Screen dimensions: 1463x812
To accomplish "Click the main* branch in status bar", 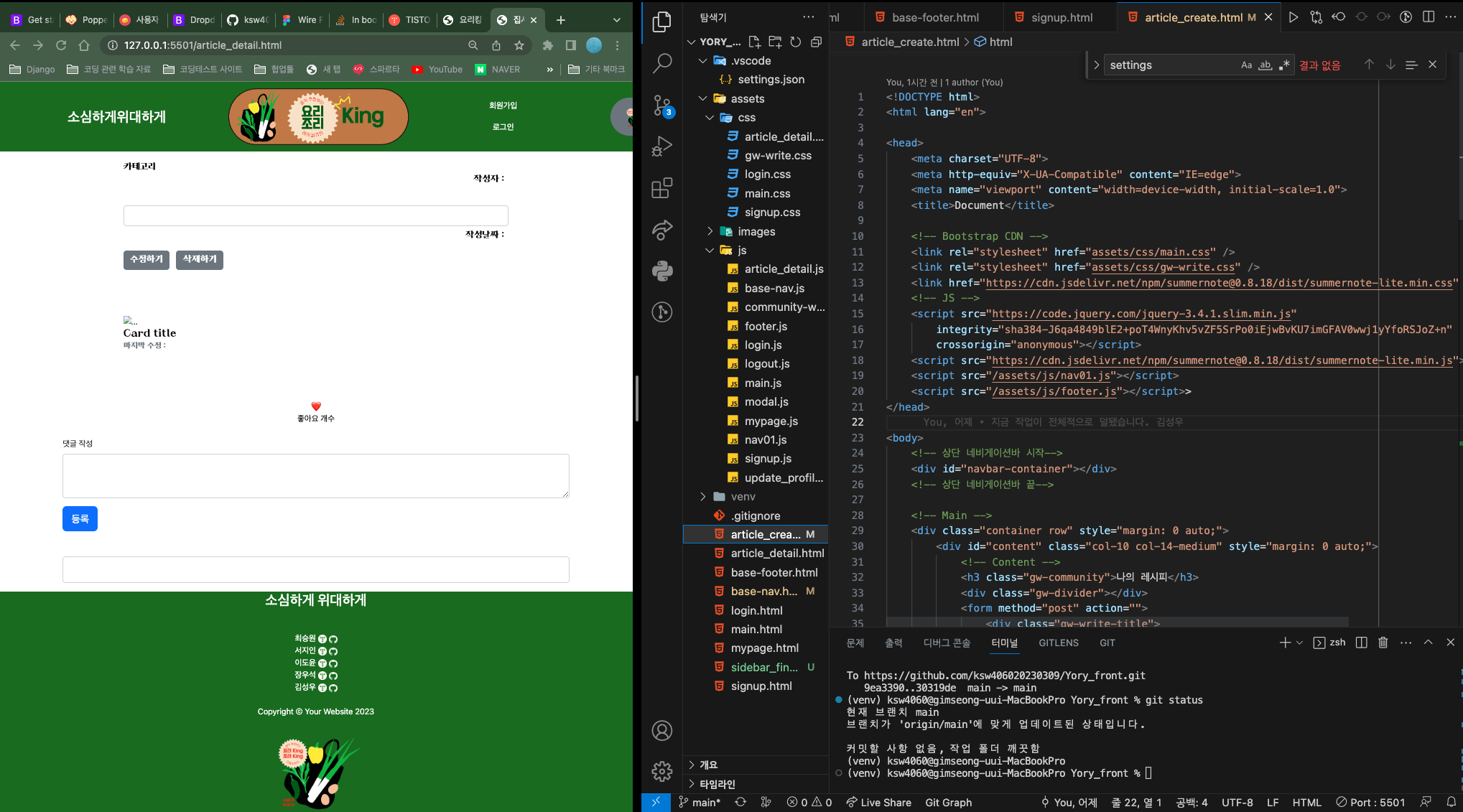I will click(x=699, y=803).
